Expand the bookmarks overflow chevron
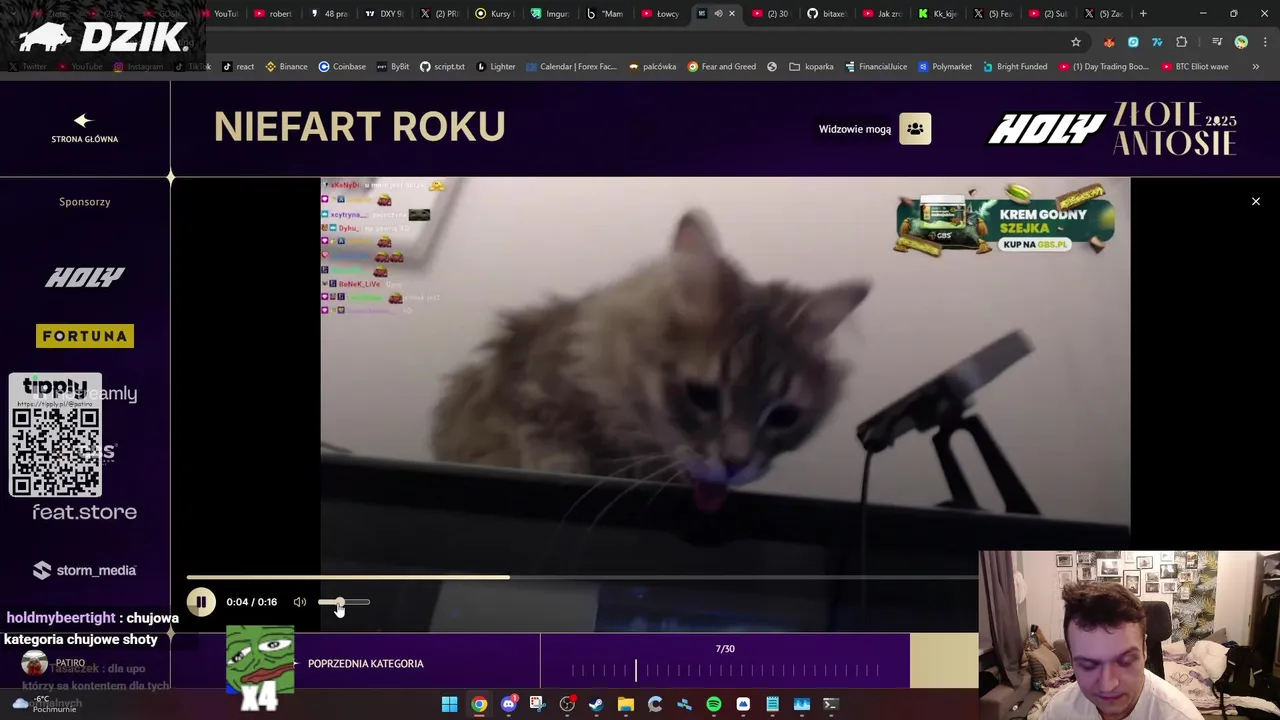This screenshot has width=1280, height=720. tap(1255, 67)
